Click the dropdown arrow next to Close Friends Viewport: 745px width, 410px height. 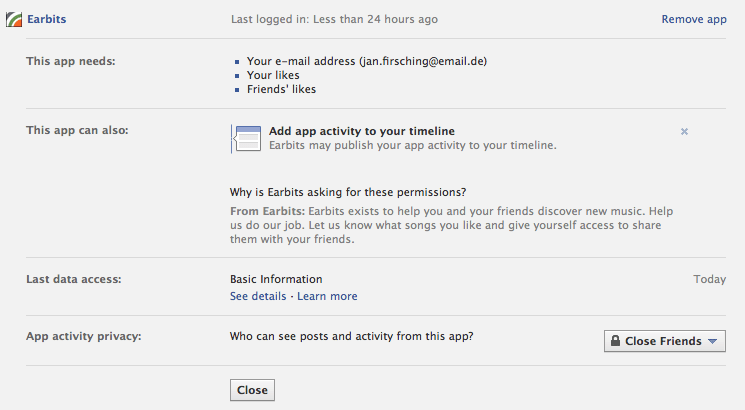point(712,341)
